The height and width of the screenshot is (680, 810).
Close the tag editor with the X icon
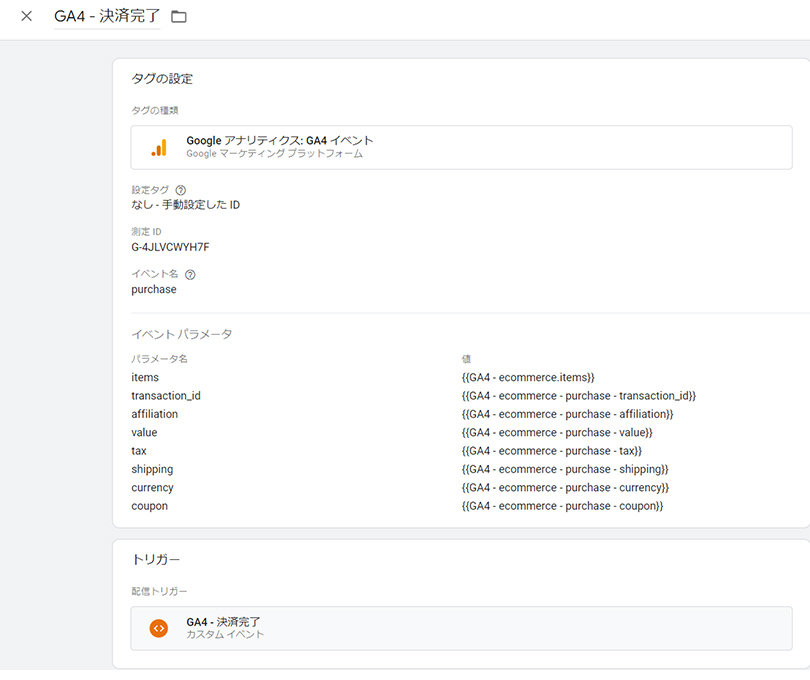(x=26, y=16)
